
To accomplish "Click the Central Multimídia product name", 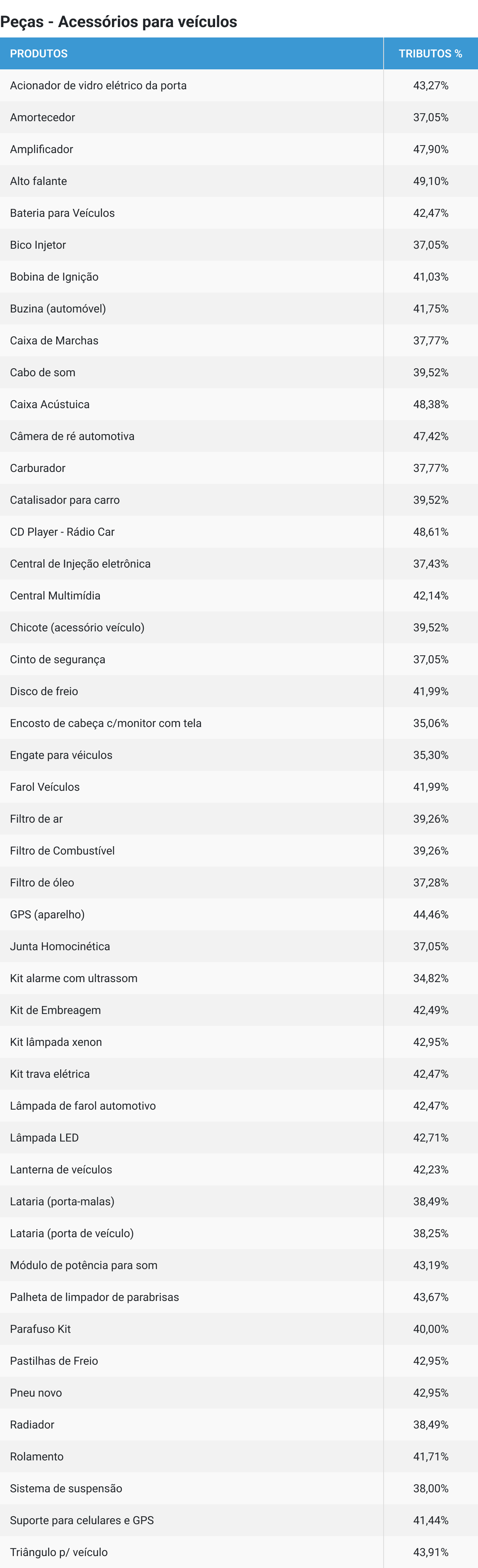I will click(55, 596).
